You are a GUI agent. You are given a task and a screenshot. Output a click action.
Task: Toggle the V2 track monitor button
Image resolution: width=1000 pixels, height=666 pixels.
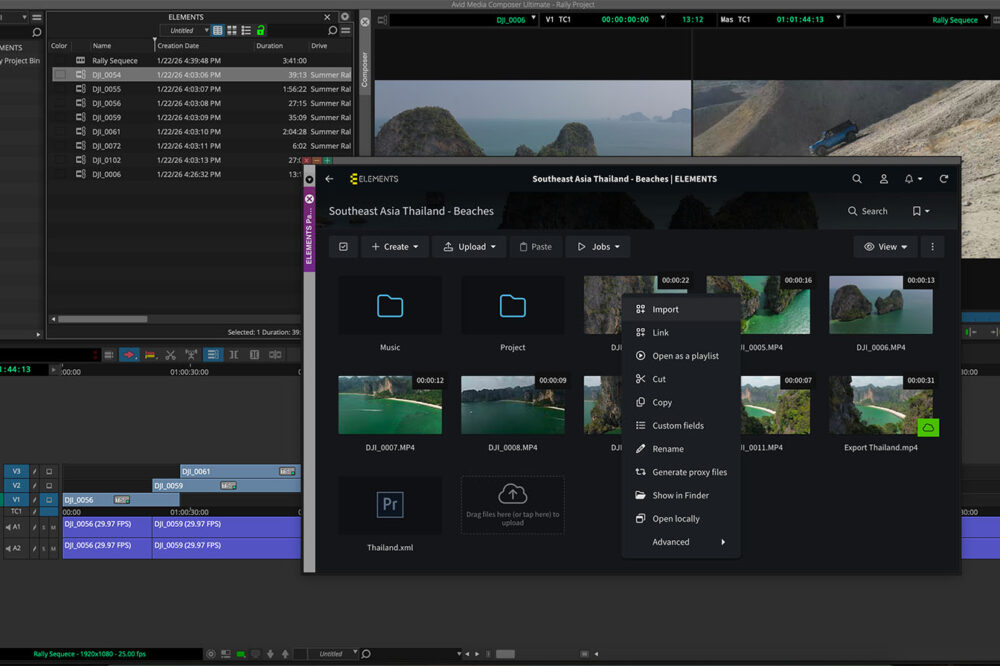pyautogui.click(x=49, y=485)
